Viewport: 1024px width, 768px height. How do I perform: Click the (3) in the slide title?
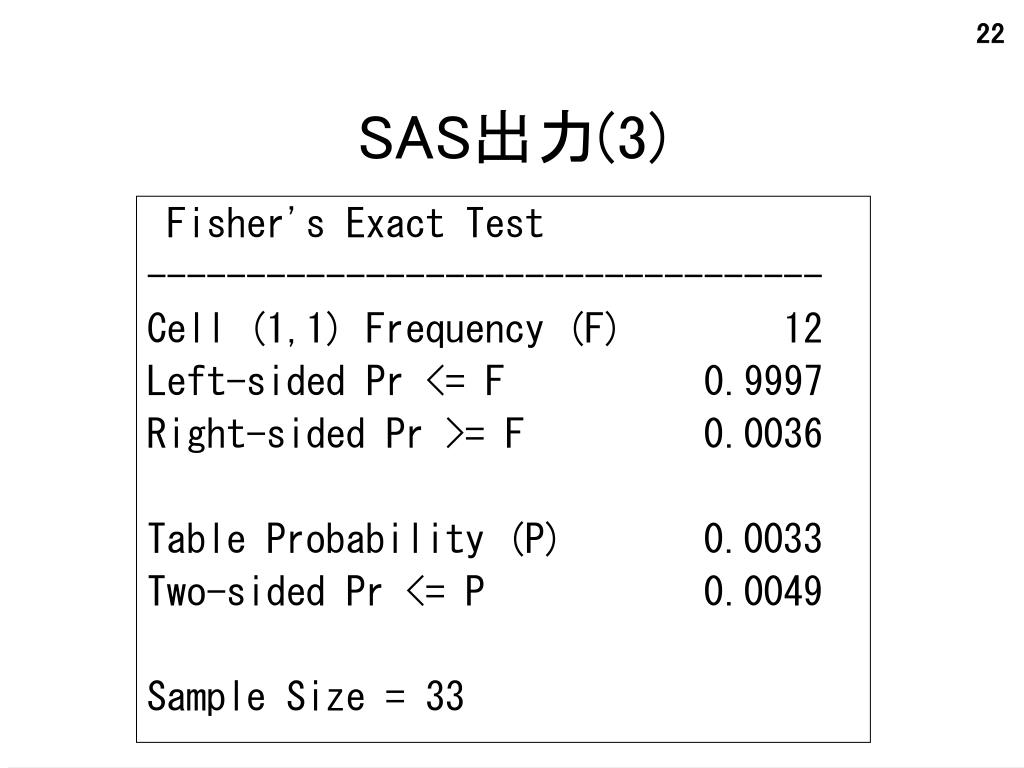pos(632,138)
